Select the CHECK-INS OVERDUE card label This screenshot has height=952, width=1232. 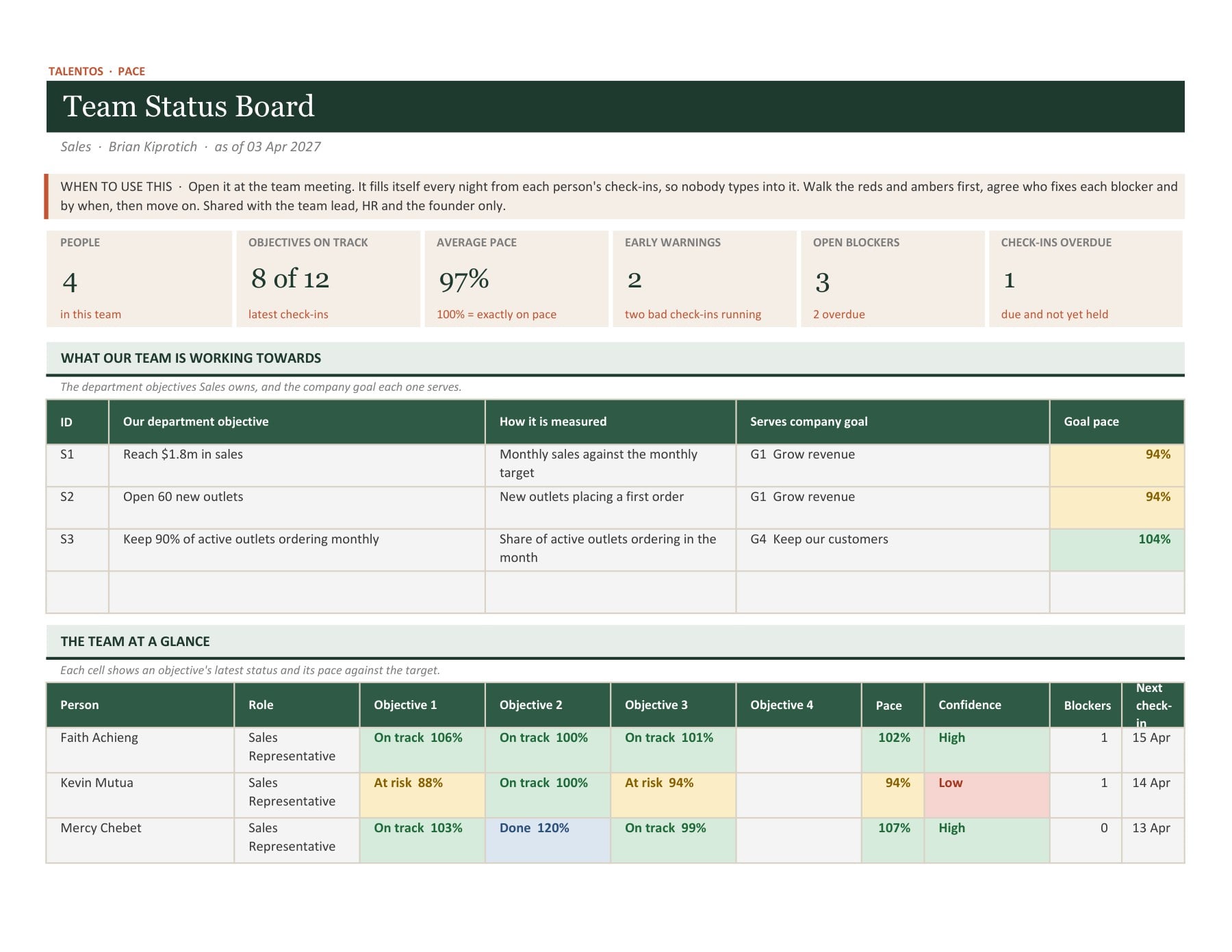[x=1056, y=242]
